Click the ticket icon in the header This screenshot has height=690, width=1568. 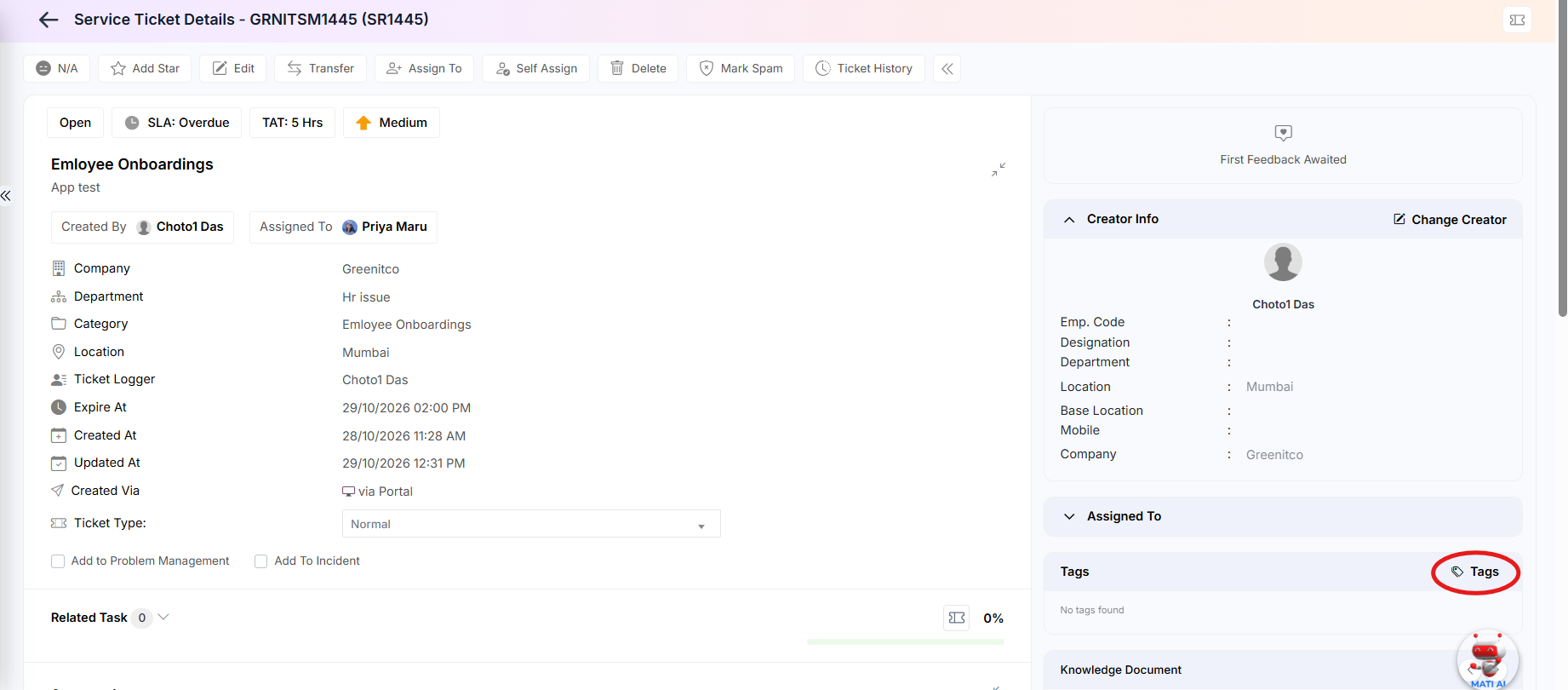pos(1517,20)
